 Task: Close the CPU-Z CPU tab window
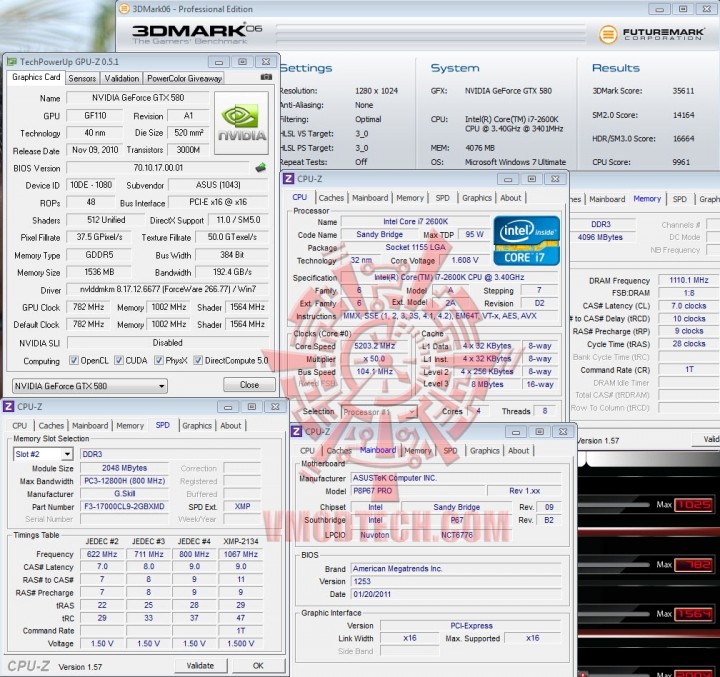tap(555, 179)
